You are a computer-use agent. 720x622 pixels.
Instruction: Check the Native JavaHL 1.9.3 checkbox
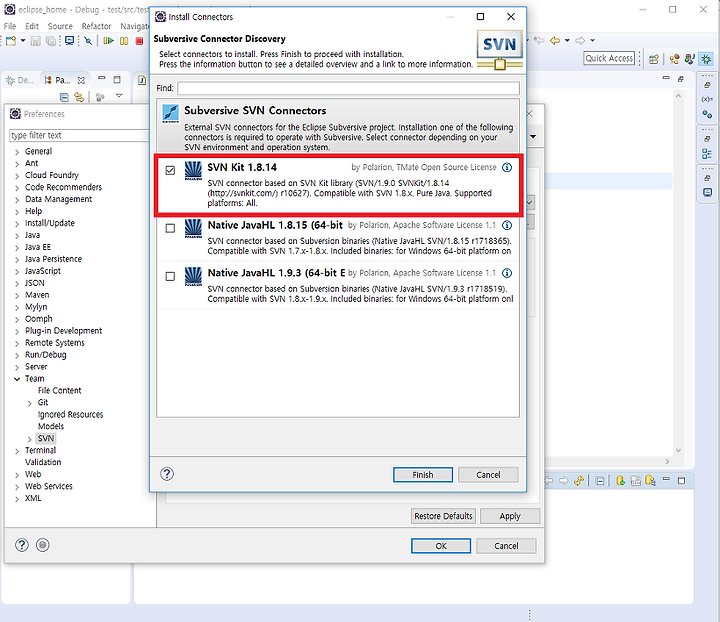170,276
